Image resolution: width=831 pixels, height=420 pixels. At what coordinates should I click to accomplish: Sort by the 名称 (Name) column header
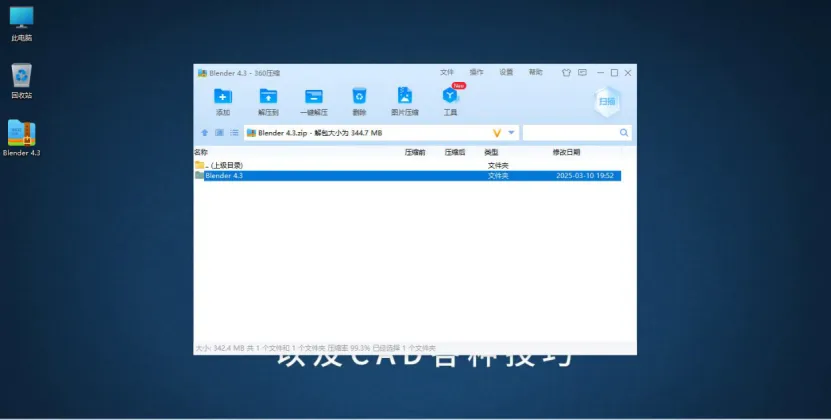point(201,152)
